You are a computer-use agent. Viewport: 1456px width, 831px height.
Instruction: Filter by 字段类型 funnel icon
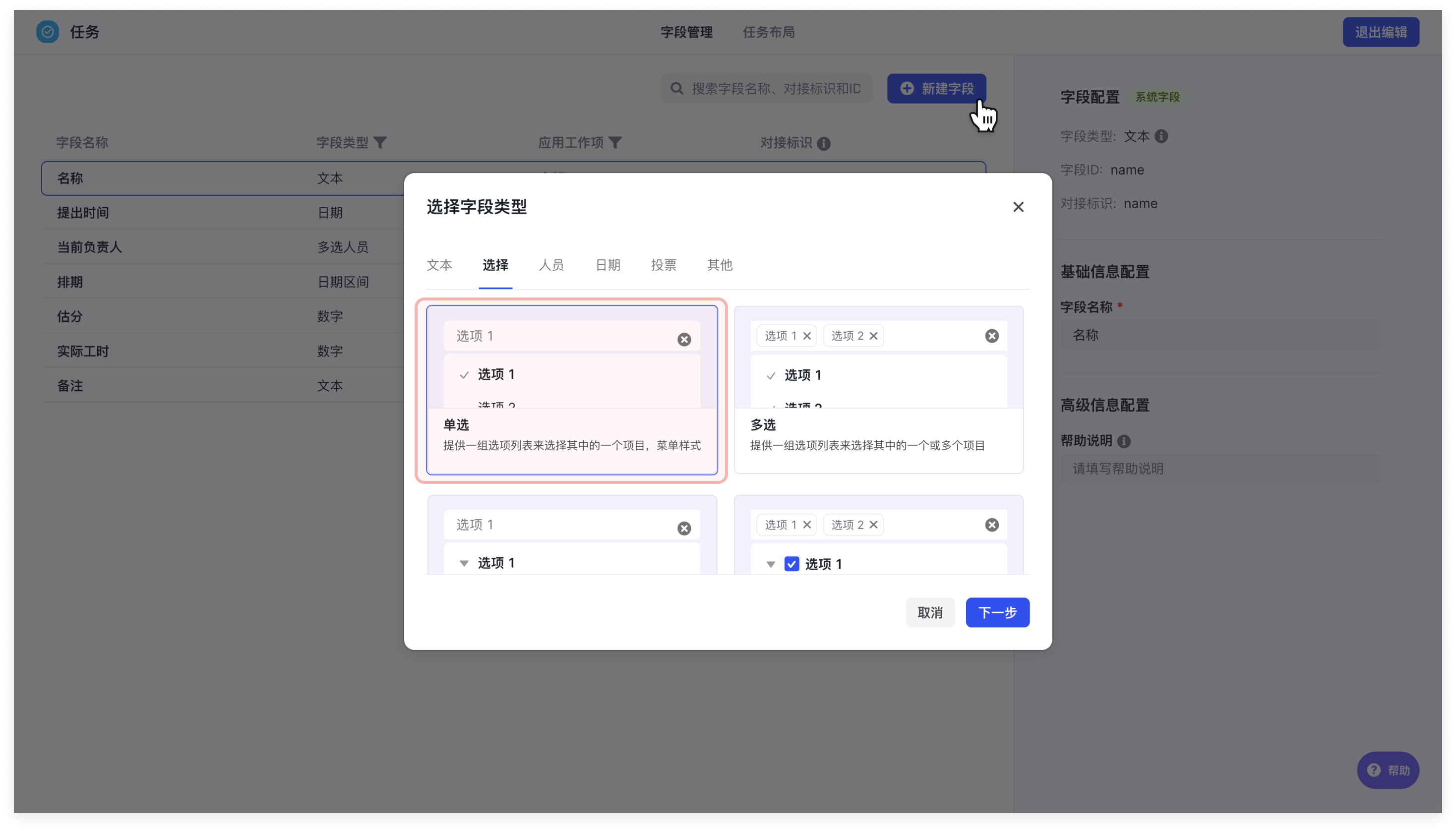tap(380, 142)
